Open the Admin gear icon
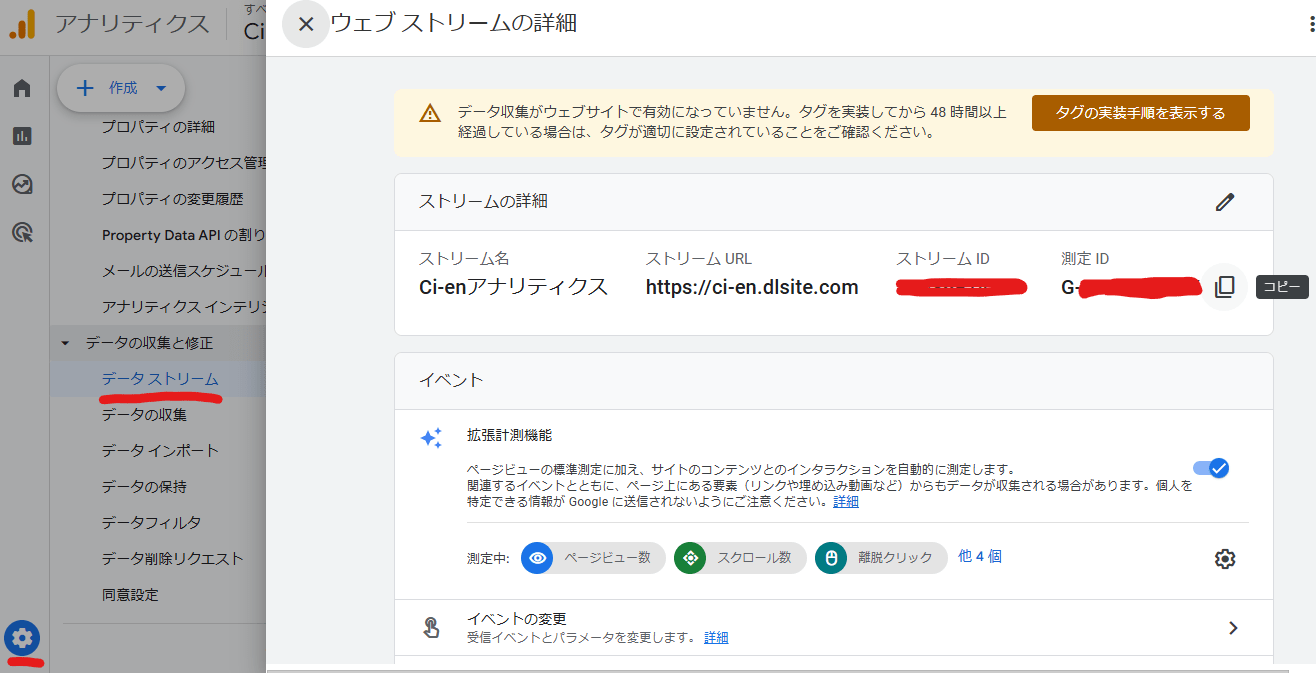Screen dimensions: 1316x673 22,637
